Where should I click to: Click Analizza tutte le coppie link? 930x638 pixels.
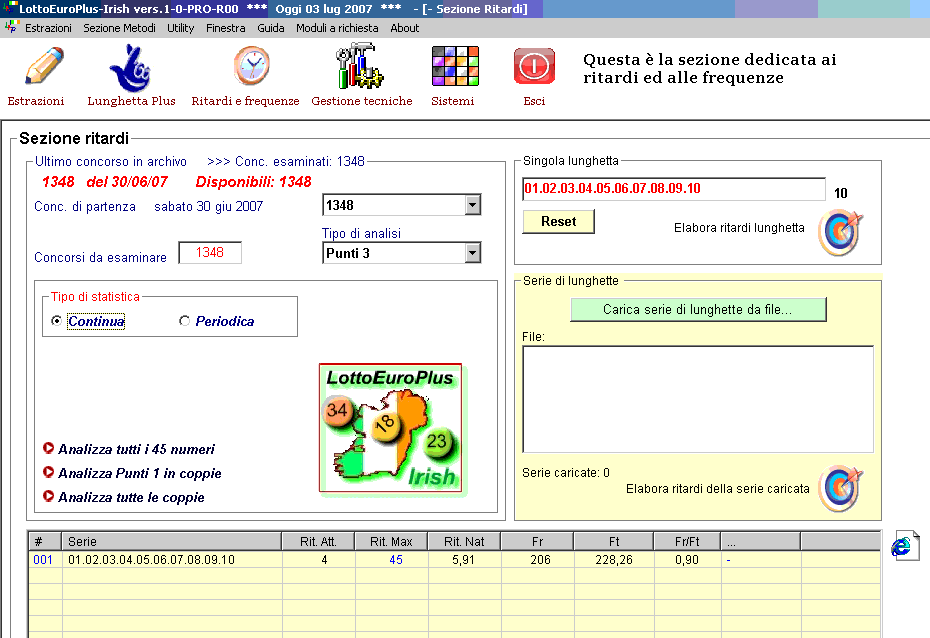(x=131, y=497)
